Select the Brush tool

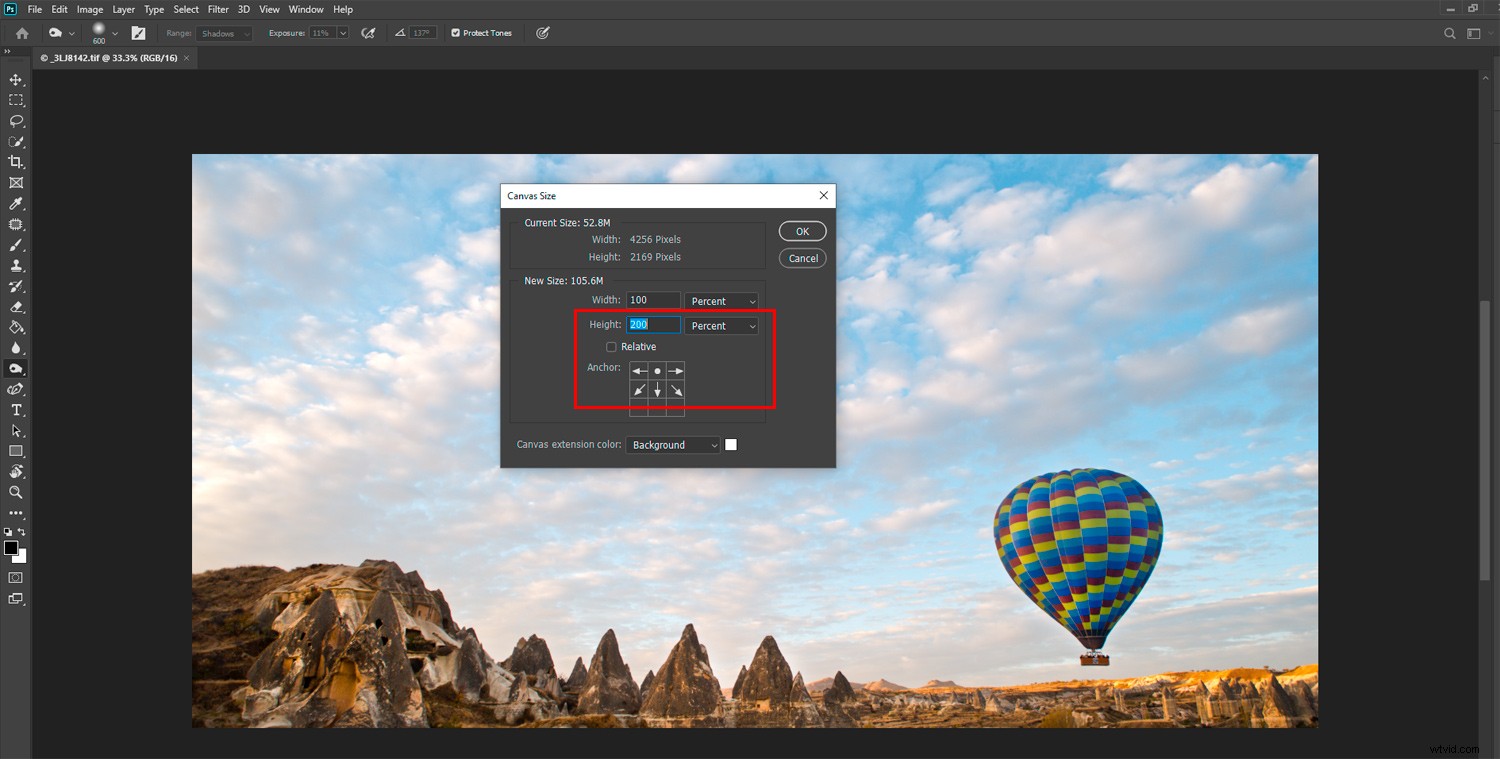tap(15, 245)
